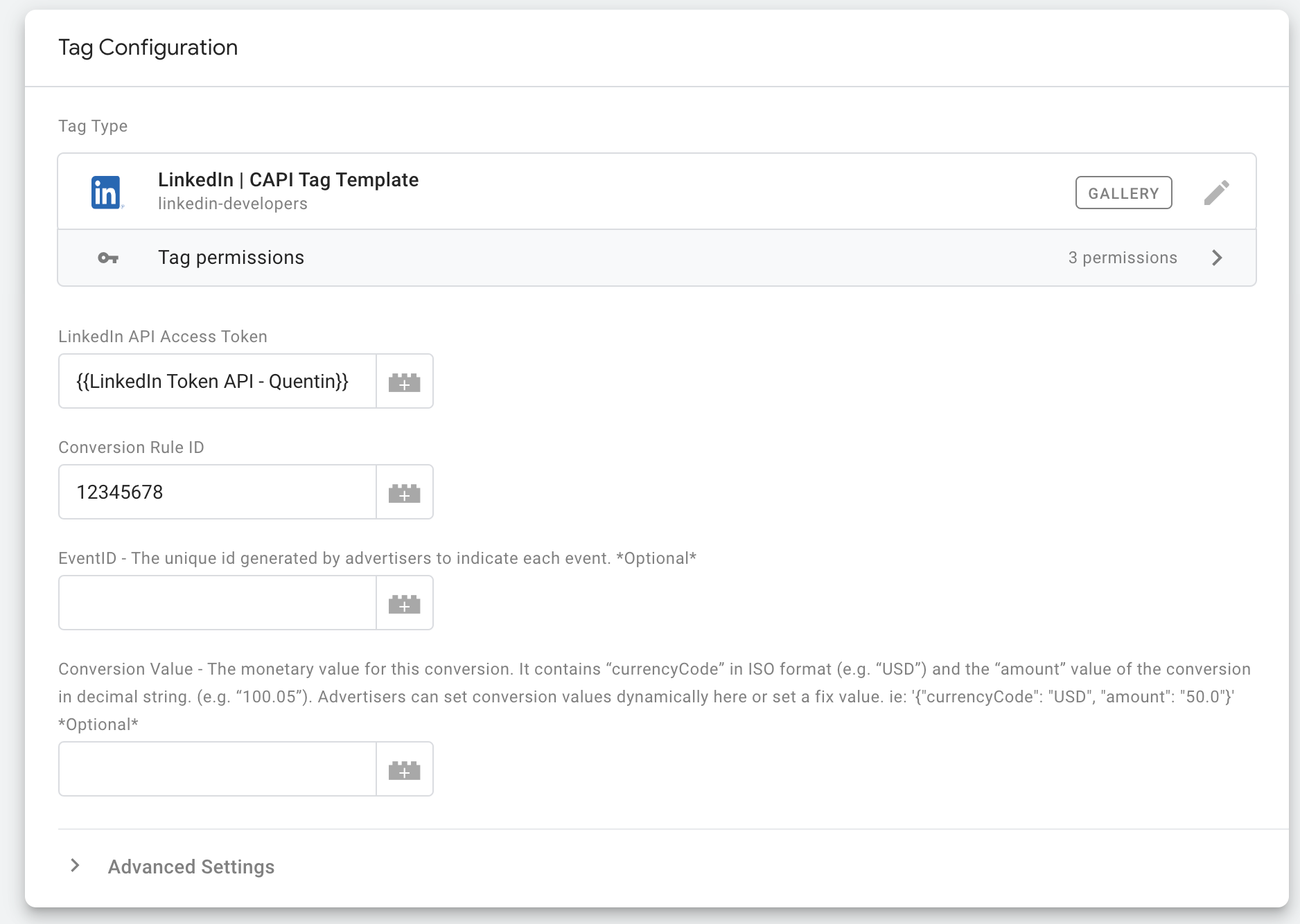Viewport: 1300px width, 924px height.
Task: Expand Tag permissions chevron
Action: tap(1217, 258)
